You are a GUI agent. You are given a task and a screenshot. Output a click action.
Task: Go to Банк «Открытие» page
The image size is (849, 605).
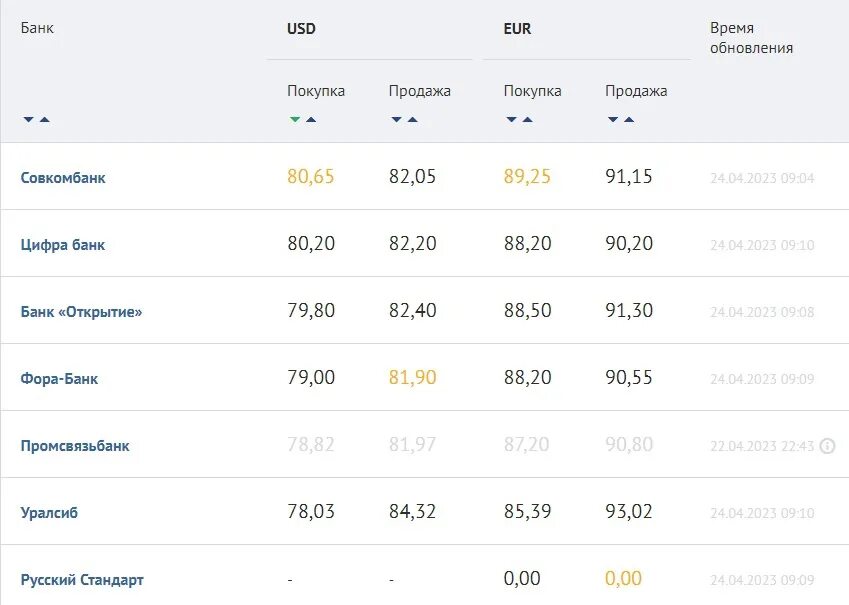(x=81, y=312)
